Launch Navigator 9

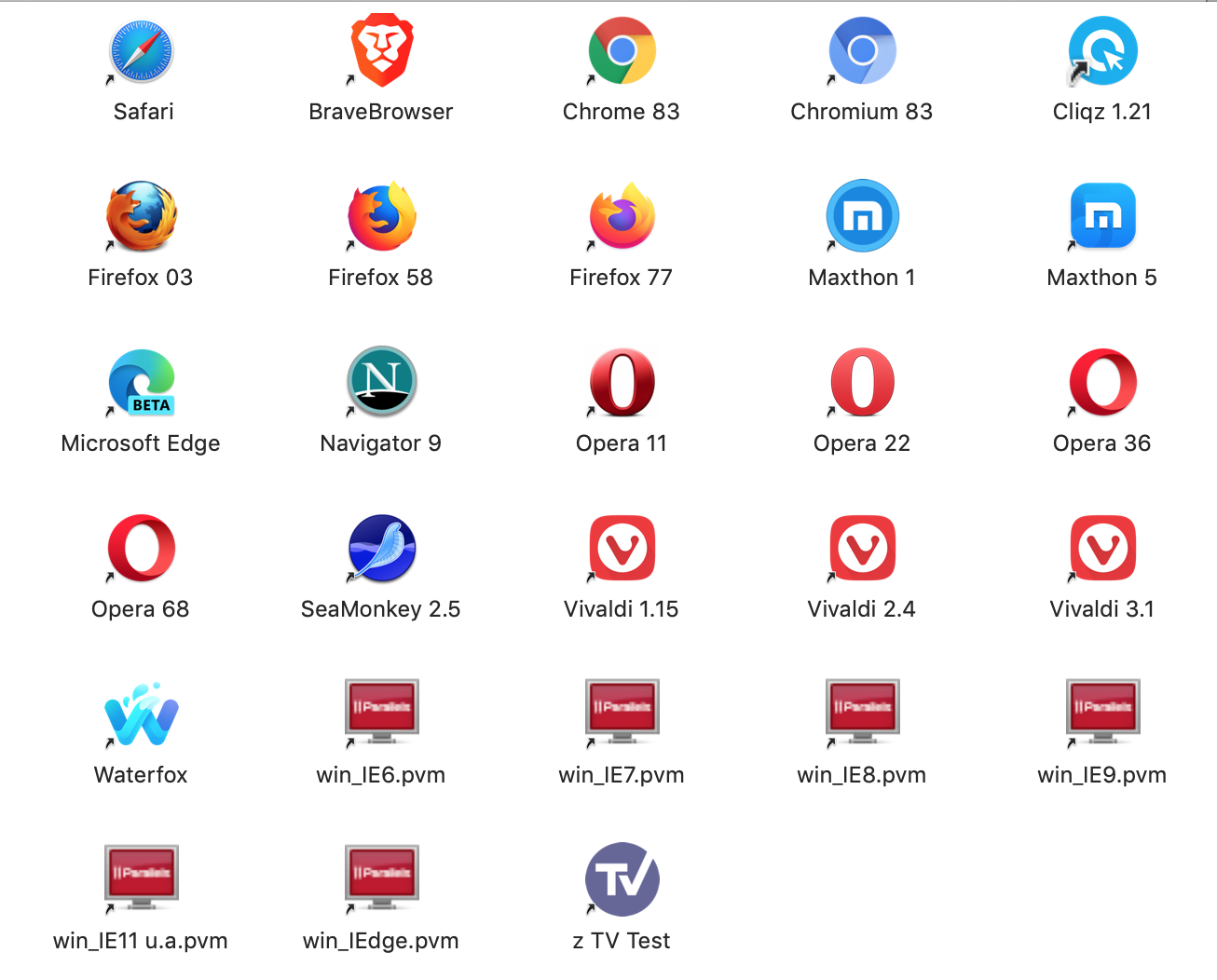click(381, 383)
